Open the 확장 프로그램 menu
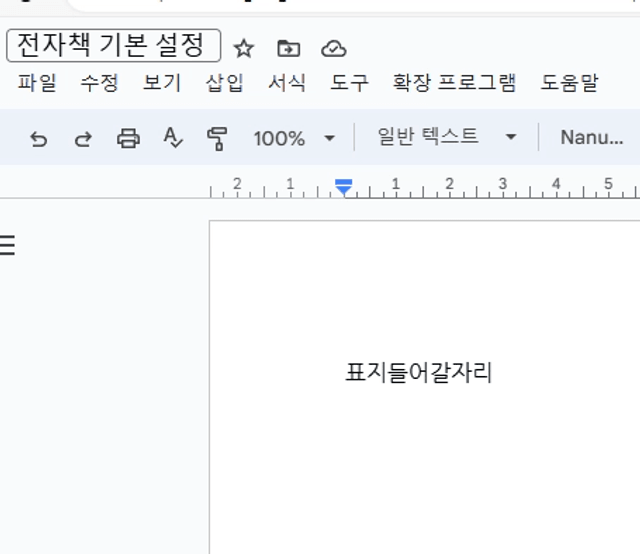 [454, 82]
